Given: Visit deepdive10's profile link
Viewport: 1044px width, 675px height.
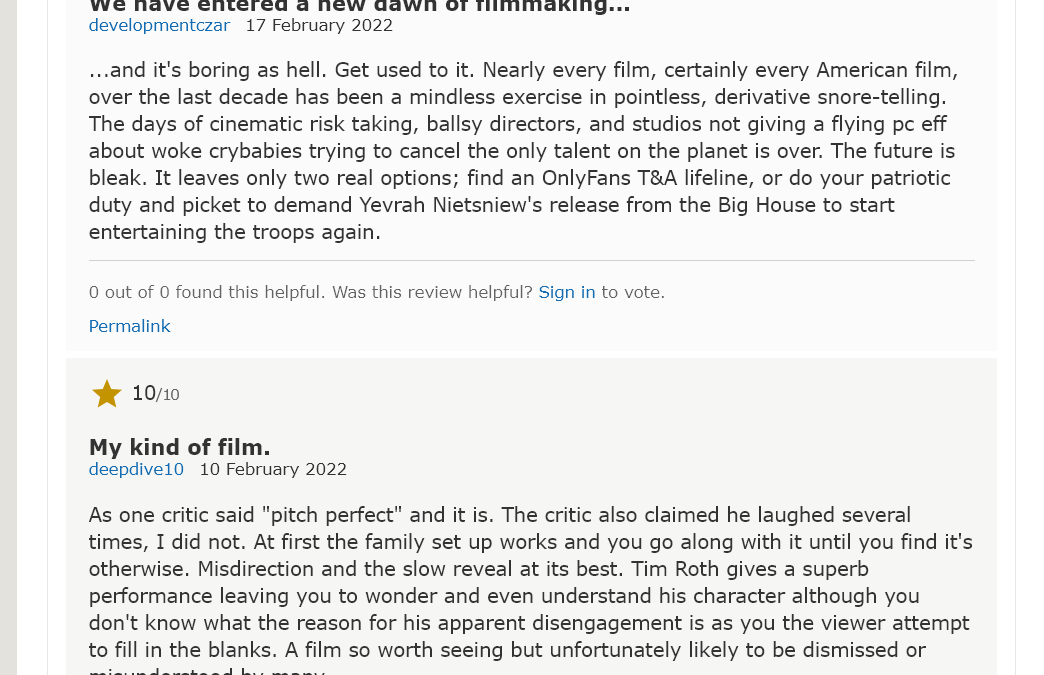Looking at the screenshot, I should 136,469.
